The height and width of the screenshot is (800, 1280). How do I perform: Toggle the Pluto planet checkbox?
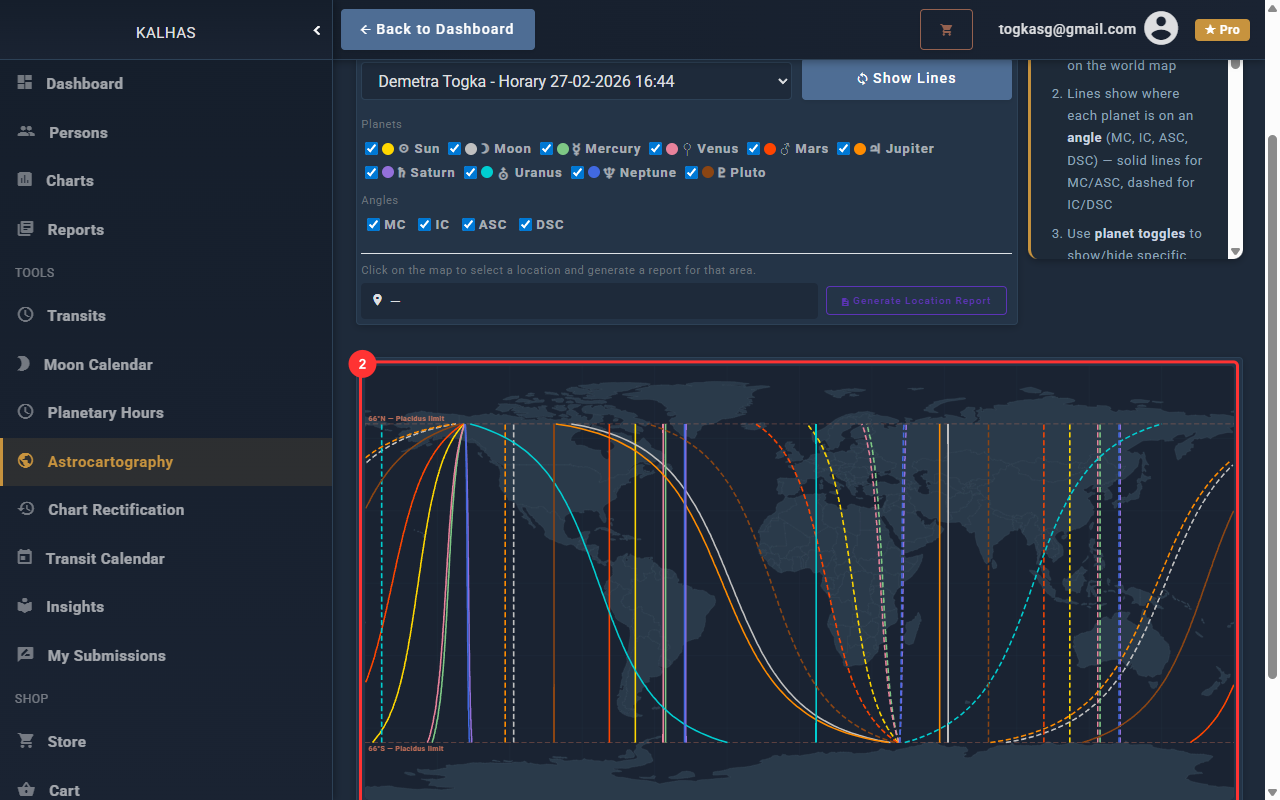tap(692, 173)
